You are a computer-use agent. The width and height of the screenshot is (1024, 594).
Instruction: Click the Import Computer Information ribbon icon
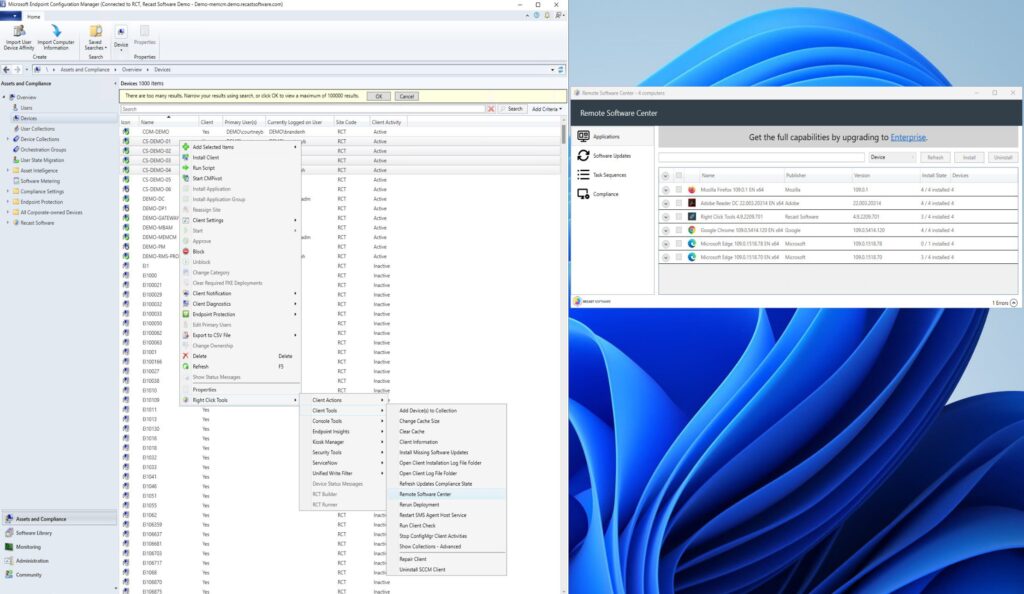tap(56, 31)
